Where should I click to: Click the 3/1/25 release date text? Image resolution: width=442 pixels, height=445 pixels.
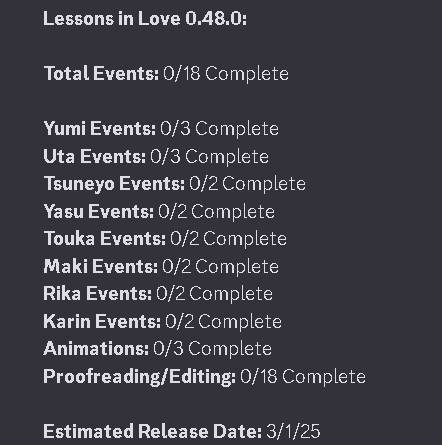(x=293, y=431)
